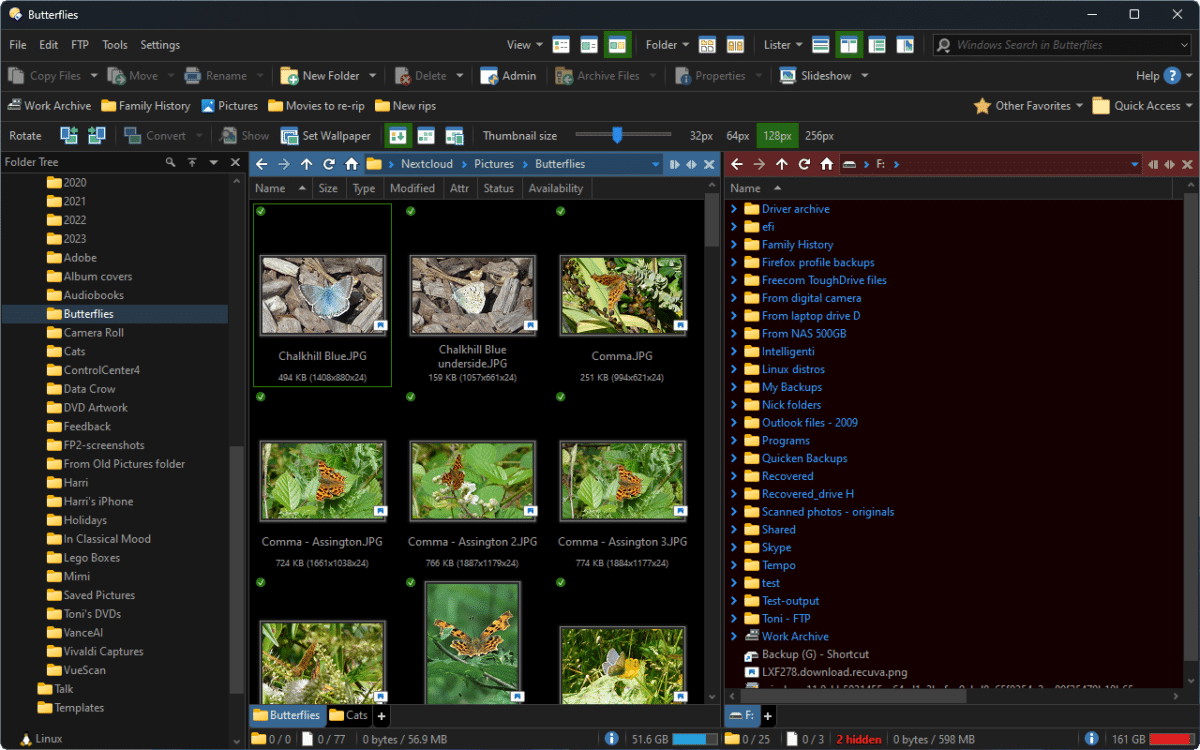Open the Properties tool

point(717,75)
